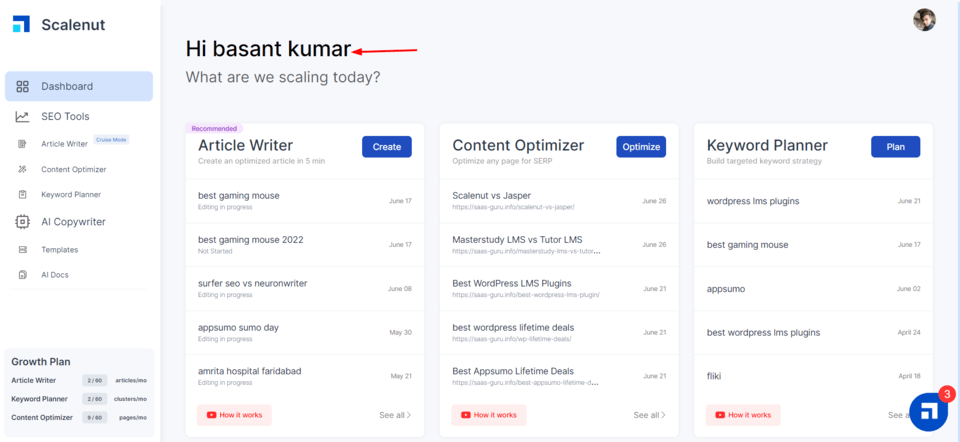
Task: Open the 'best gaming mouse 2022' article
Action: pos(251,240)
